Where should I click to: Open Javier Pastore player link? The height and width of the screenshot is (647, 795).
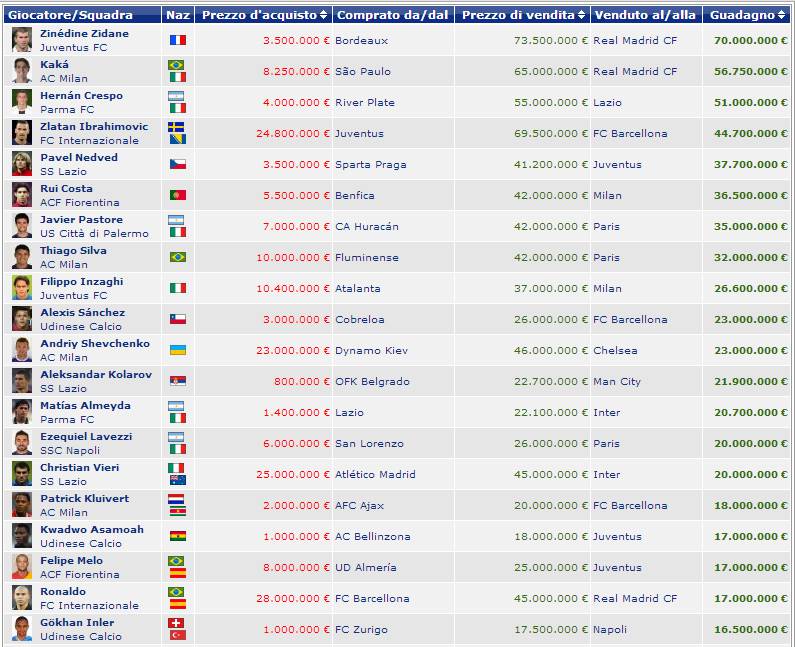click(x=81, y=220)
